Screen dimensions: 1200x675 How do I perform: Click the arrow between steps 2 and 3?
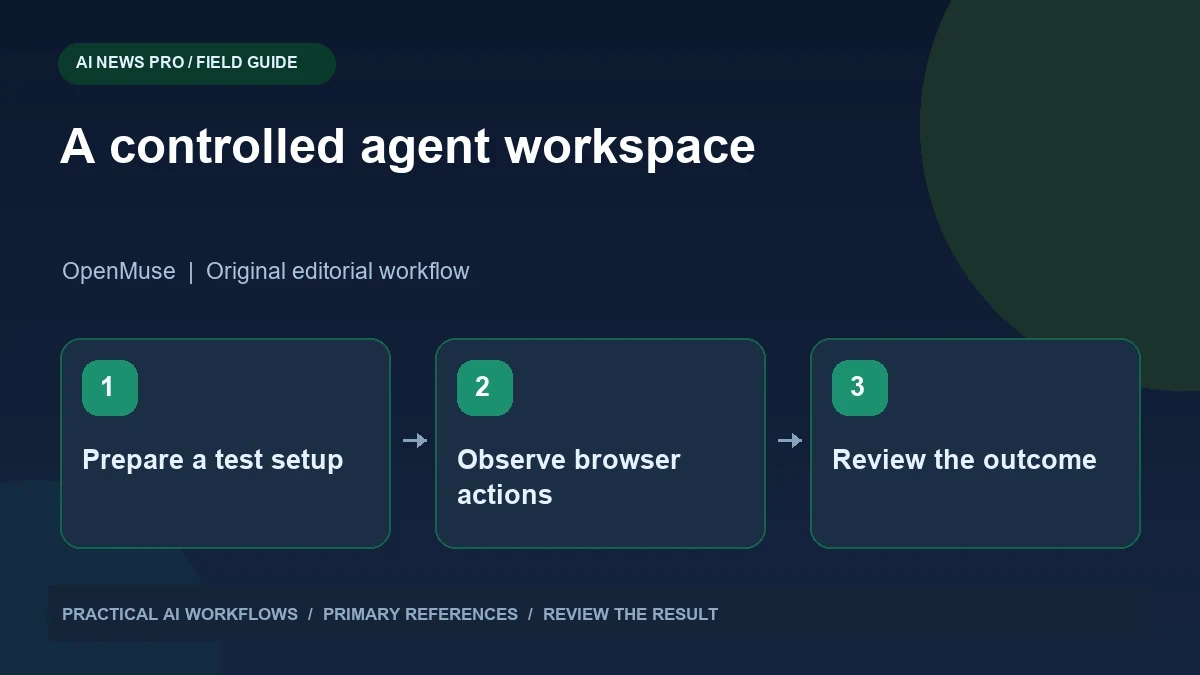(789, 440)
